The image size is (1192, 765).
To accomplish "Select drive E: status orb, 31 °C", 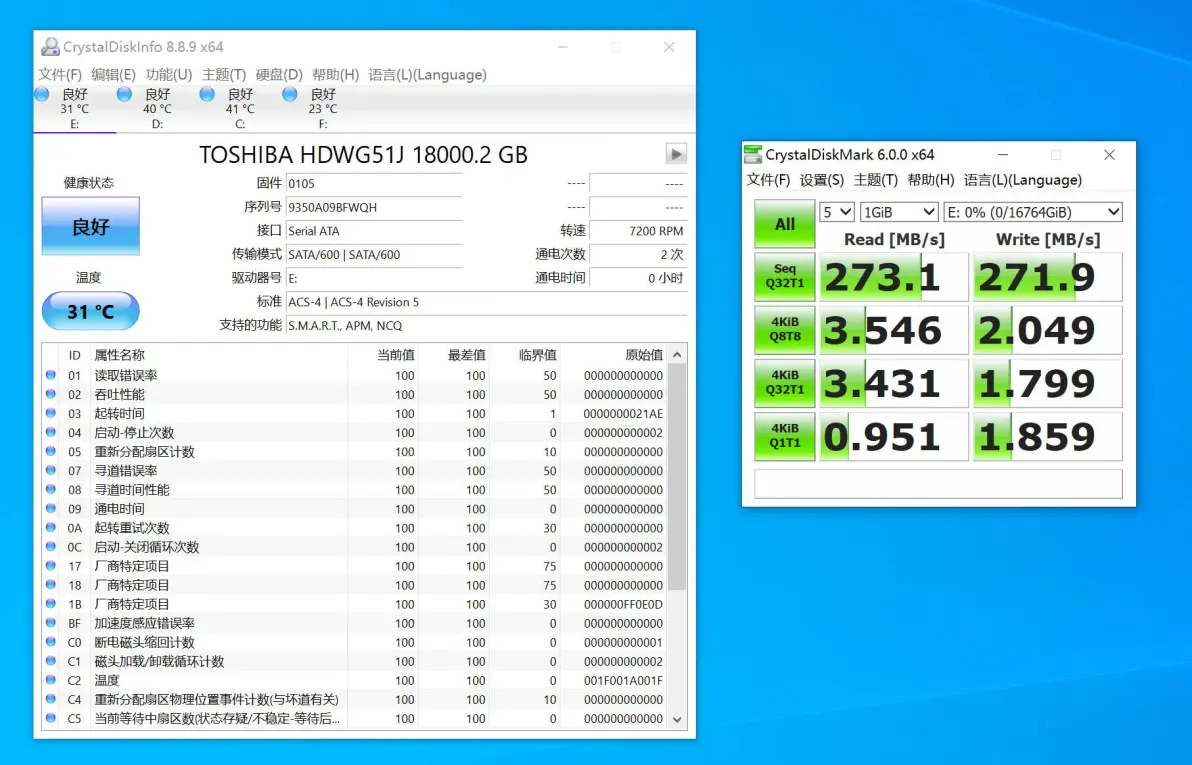I will pyautogui.click(x=42, y=94).
